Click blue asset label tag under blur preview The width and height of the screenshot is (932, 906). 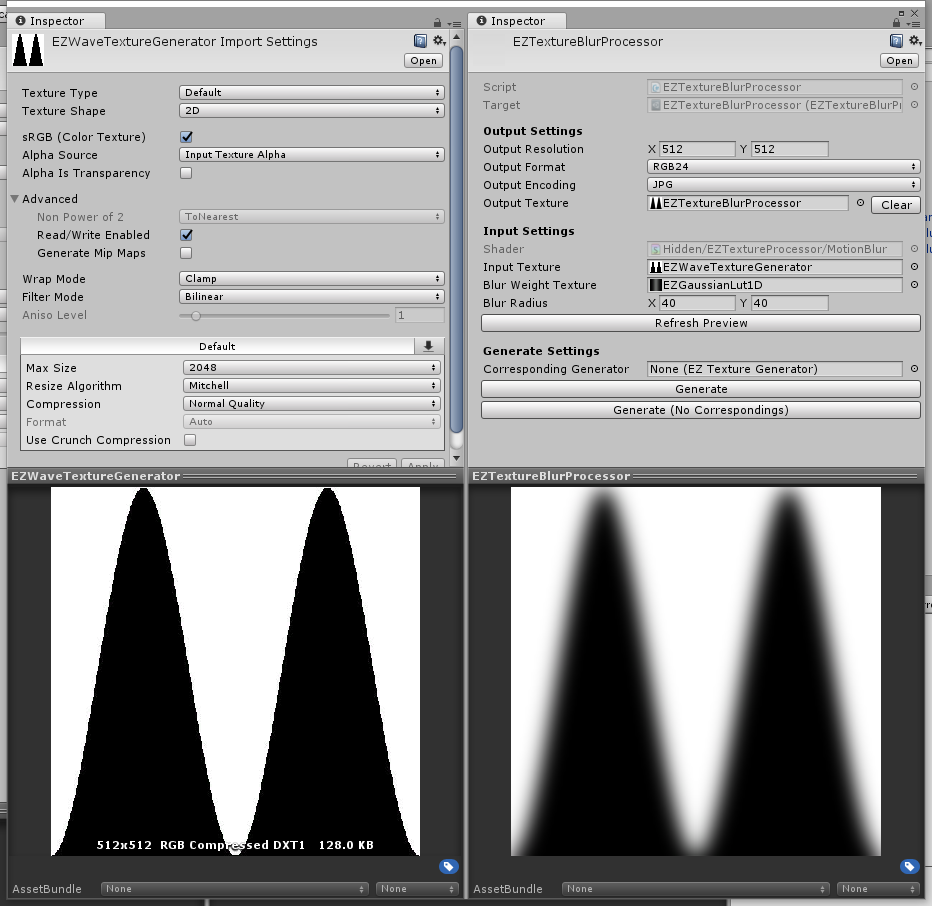point(909,866)
